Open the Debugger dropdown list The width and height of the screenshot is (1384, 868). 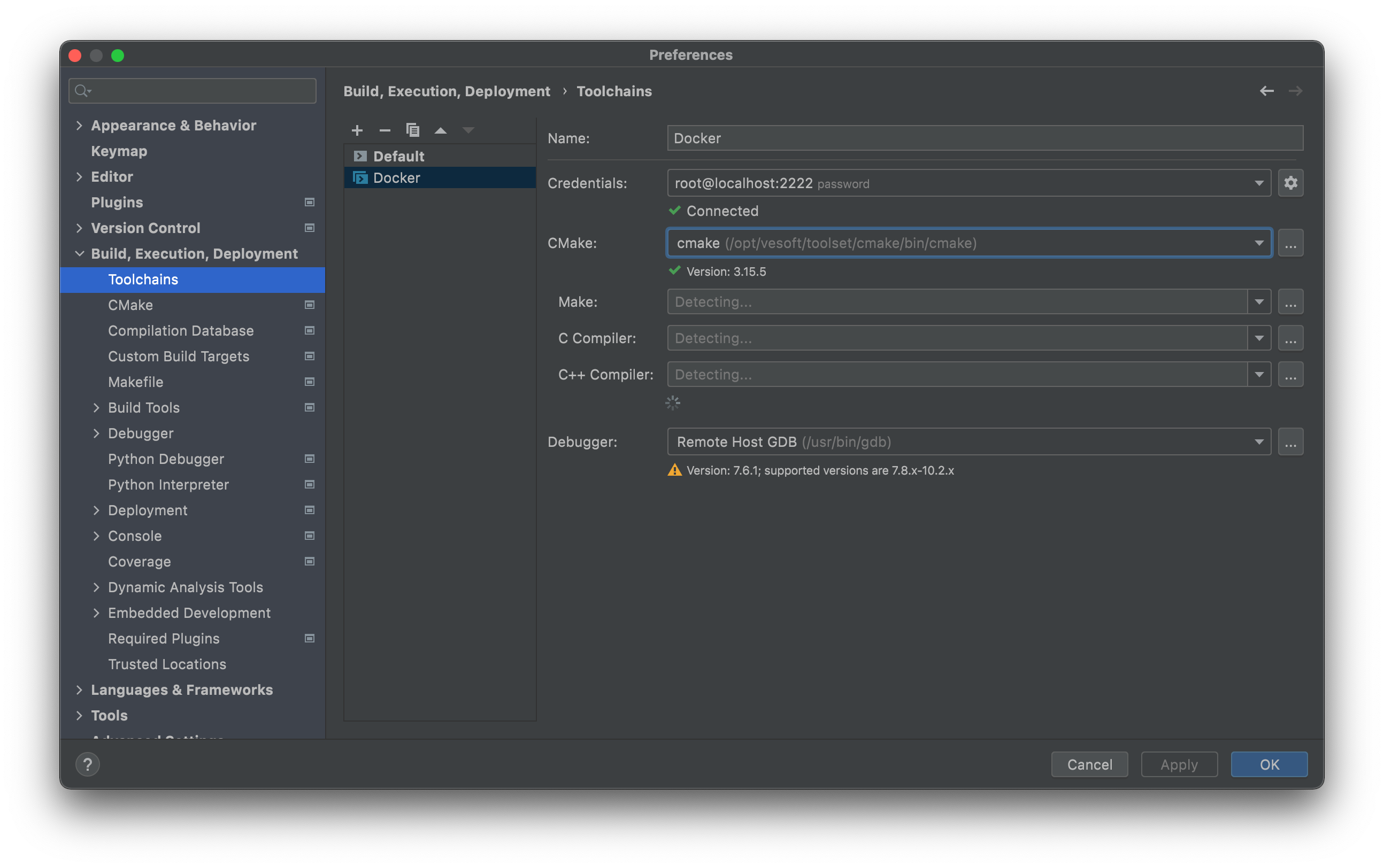1258,442
